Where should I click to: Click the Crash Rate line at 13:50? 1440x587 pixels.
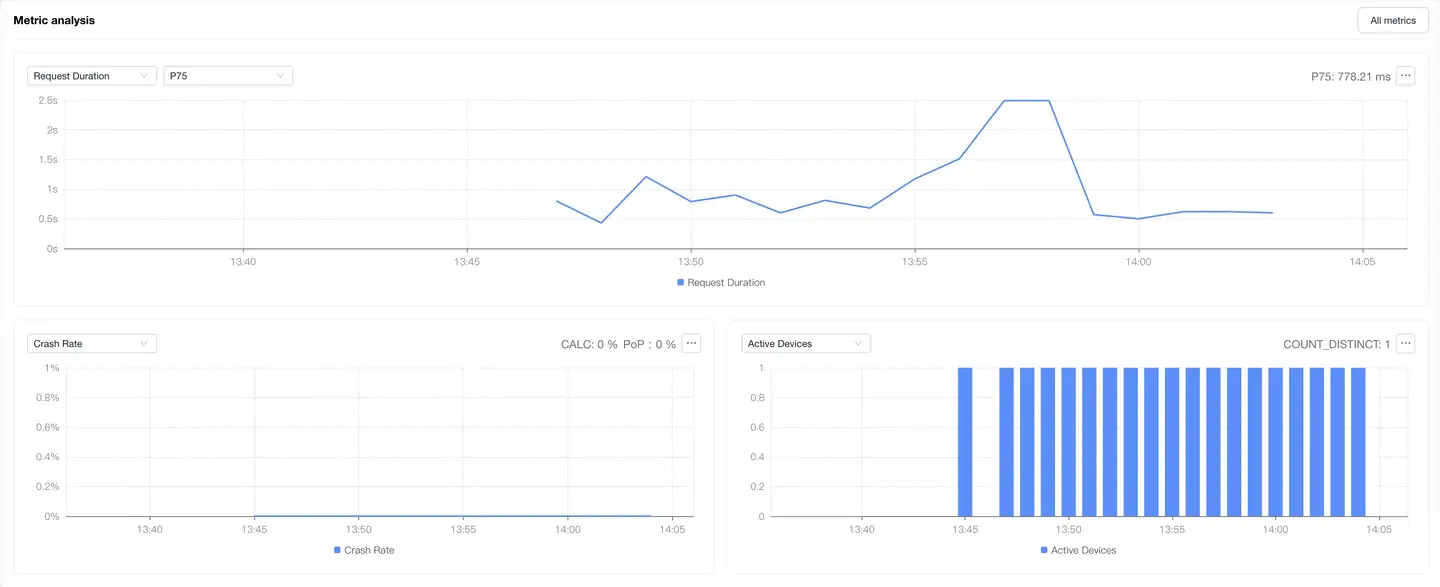[x=359, y=516]
